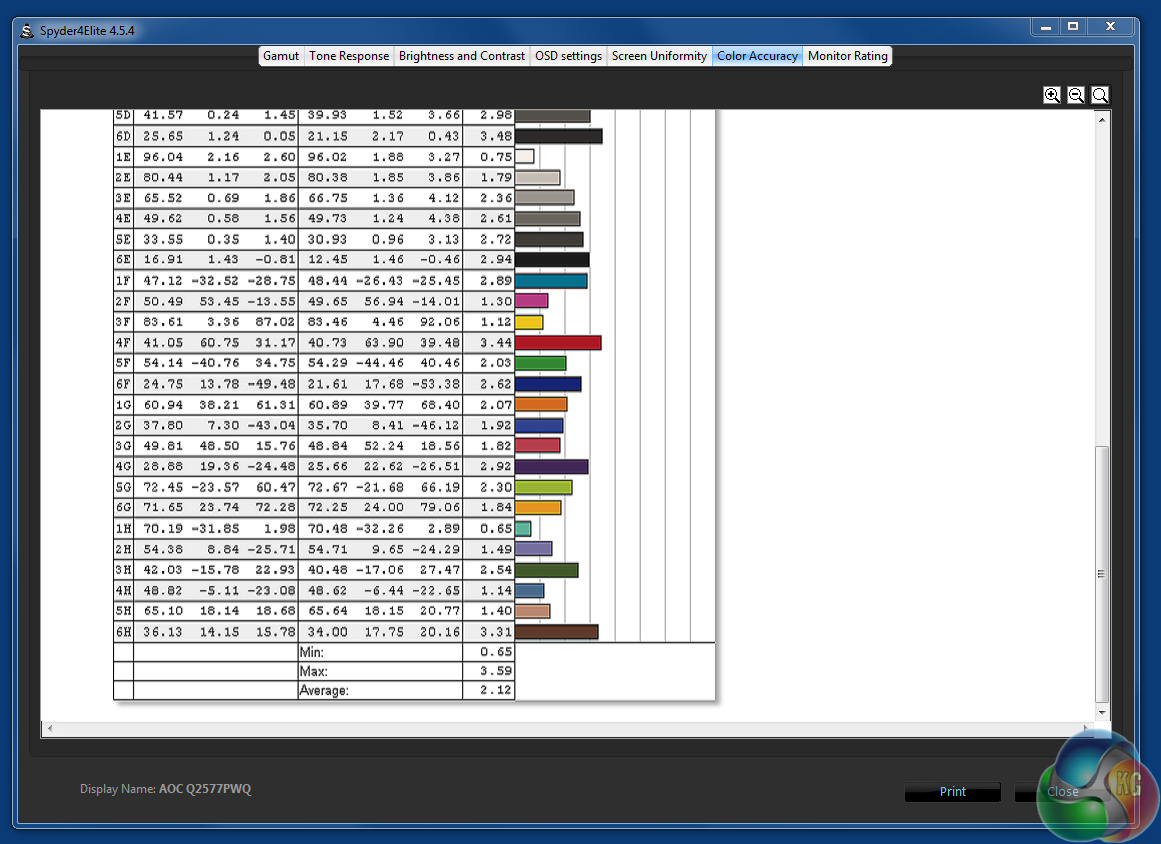Click the Average value 2.12

495,690
